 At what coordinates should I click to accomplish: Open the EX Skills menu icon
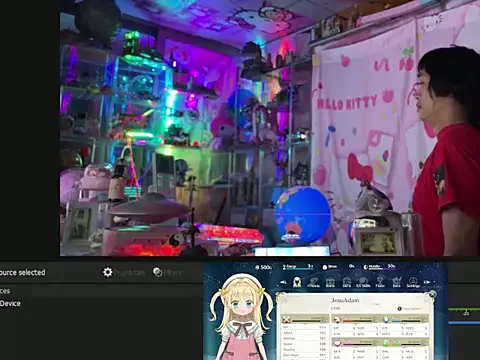coord(363,282)
